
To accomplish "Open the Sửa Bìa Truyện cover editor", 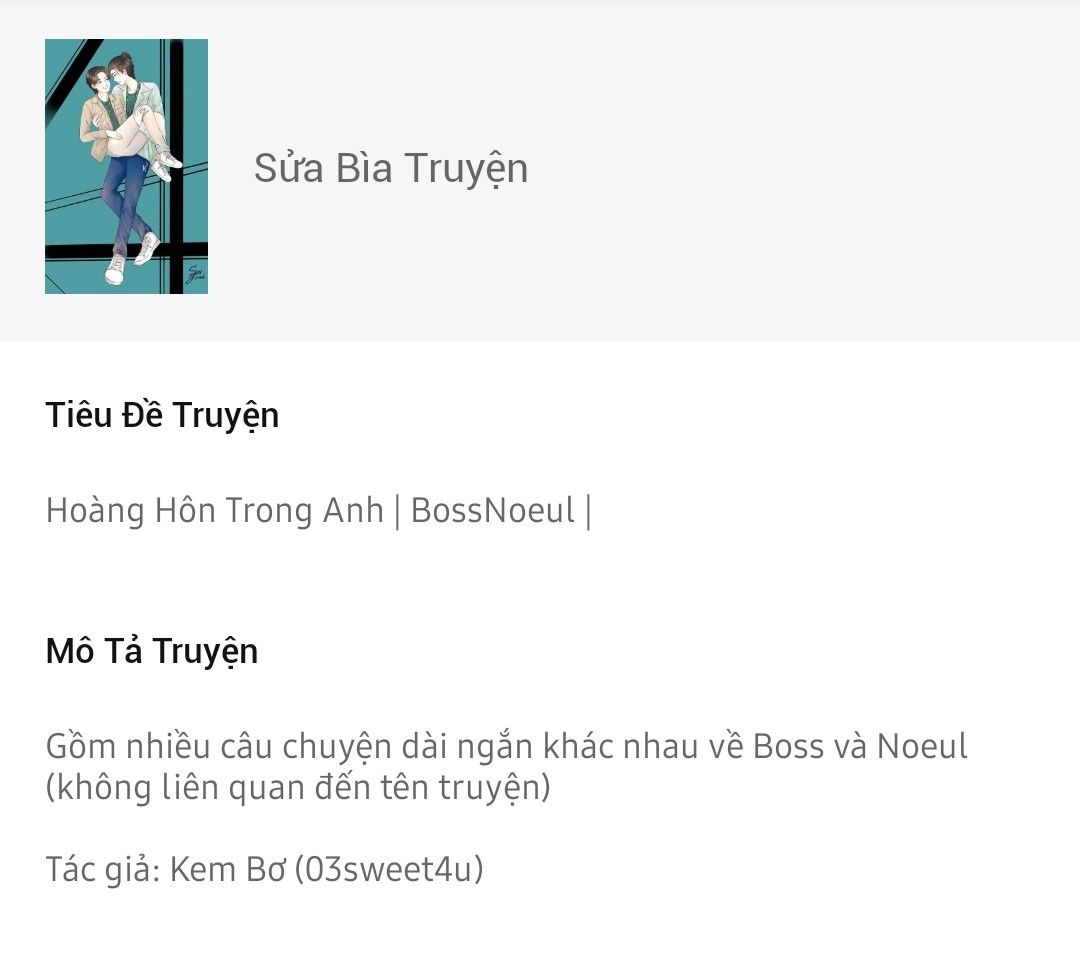I will pos(391,169).
